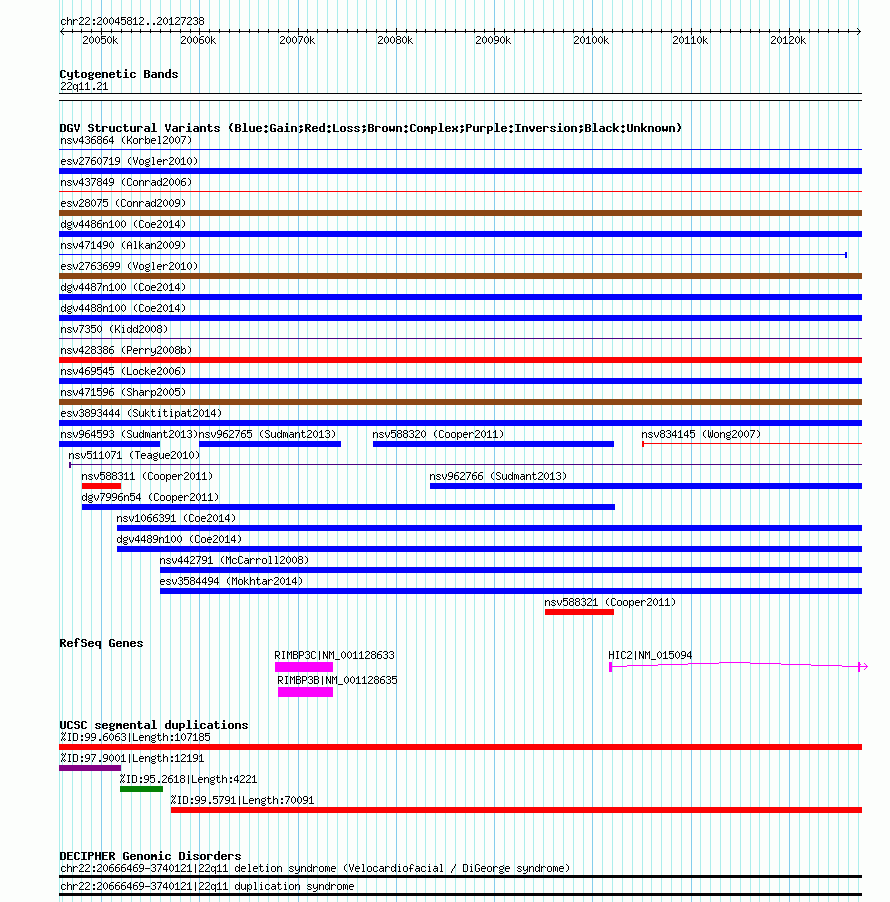Click the nsv471490 (Alkan2009) label
This screenshot has height=902, width=890.
pyautogui.click(x=123, y=245)
